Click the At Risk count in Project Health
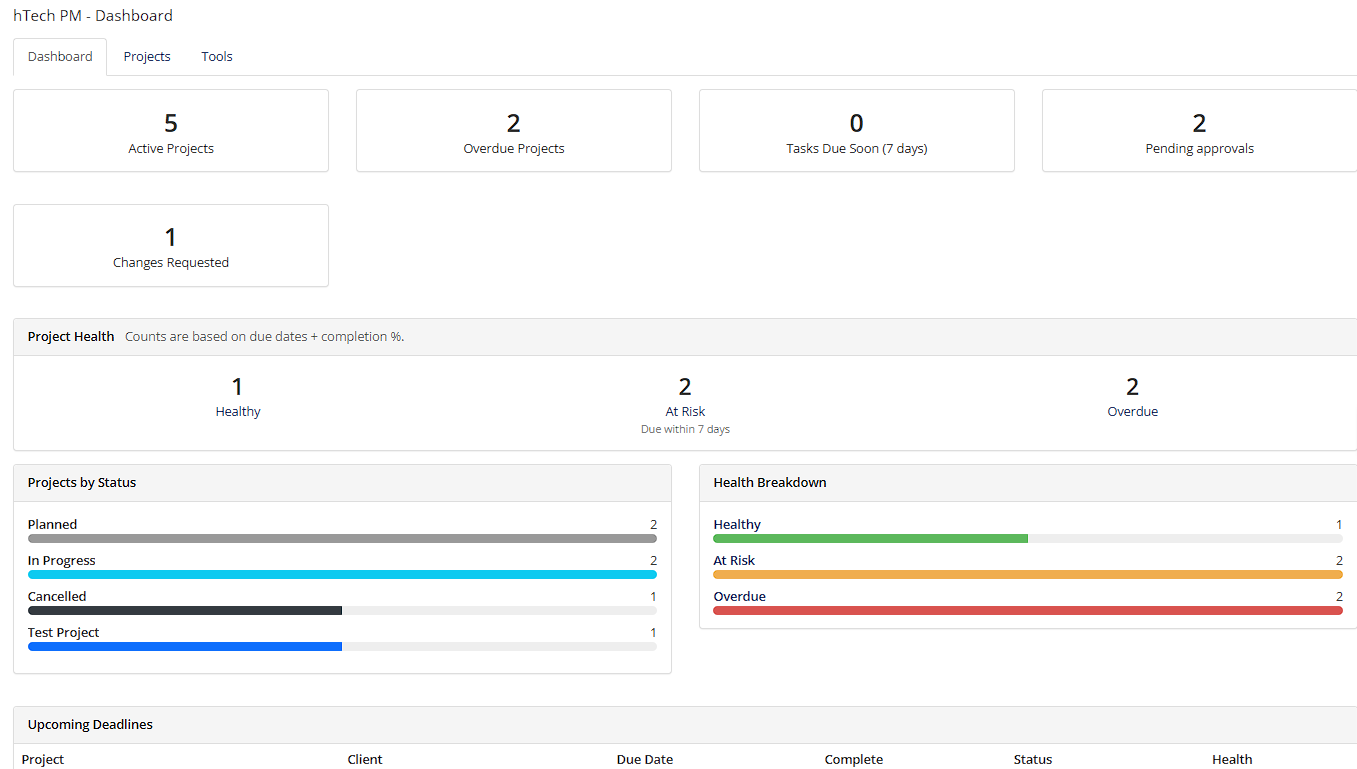Viewport: 1357px width, 769px height. click(685, 387)
